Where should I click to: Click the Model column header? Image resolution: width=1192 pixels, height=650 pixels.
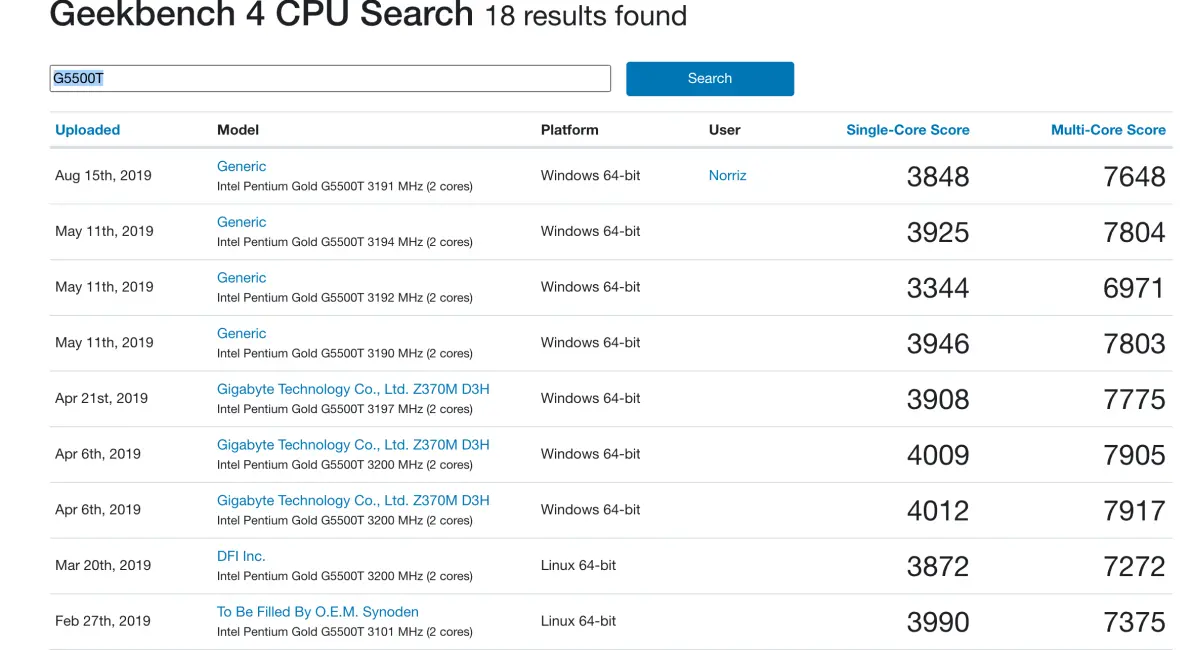coord(238,129)
